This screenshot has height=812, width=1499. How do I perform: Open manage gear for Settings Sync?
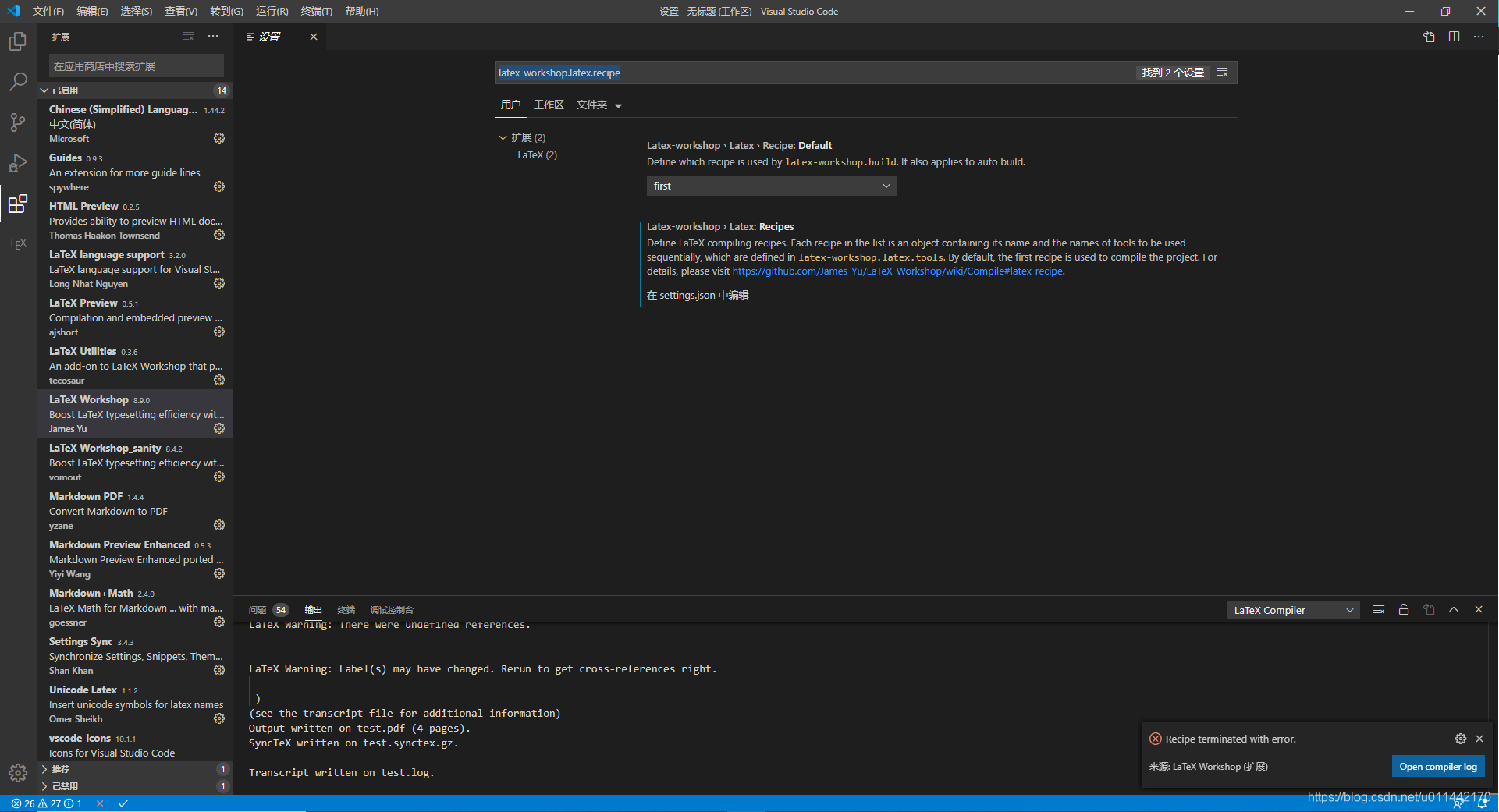(219, 670)
